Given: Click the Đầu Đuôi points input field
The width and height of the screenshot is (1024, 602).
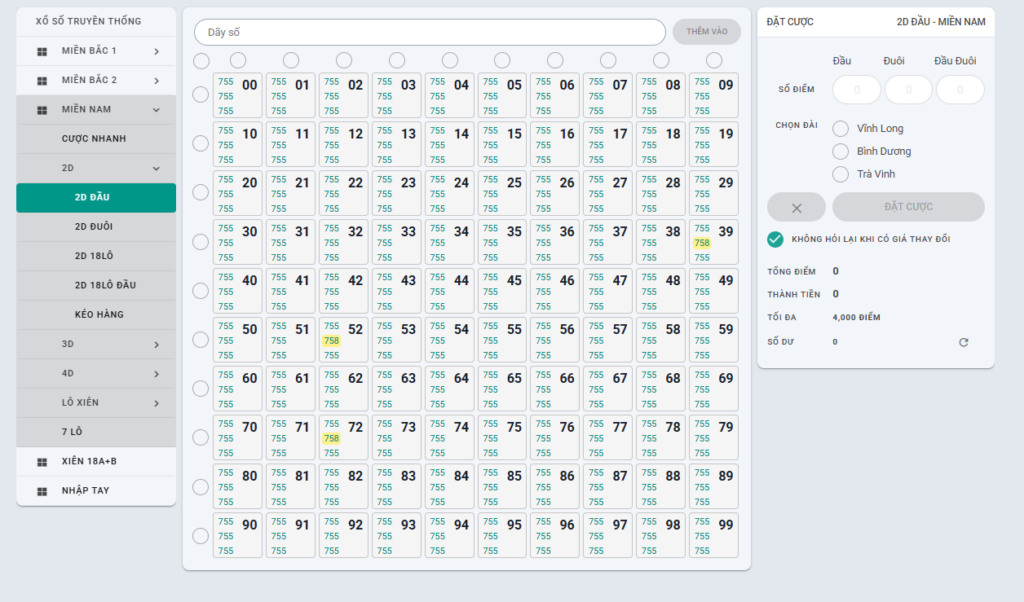Looking at the screenshot, I should click(960, 90).
